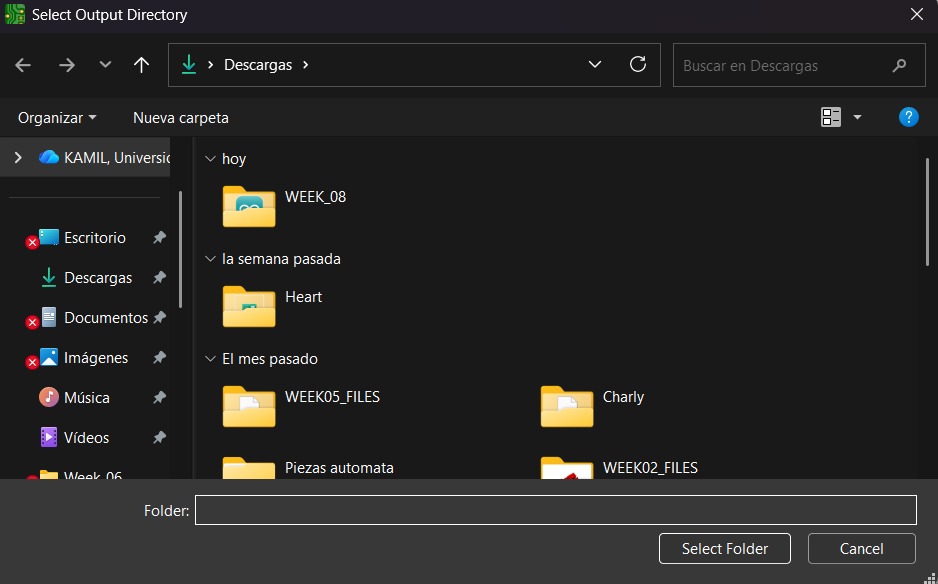
Task: Click pin icon next to Documentos
Action: click(x=159, y=318)
